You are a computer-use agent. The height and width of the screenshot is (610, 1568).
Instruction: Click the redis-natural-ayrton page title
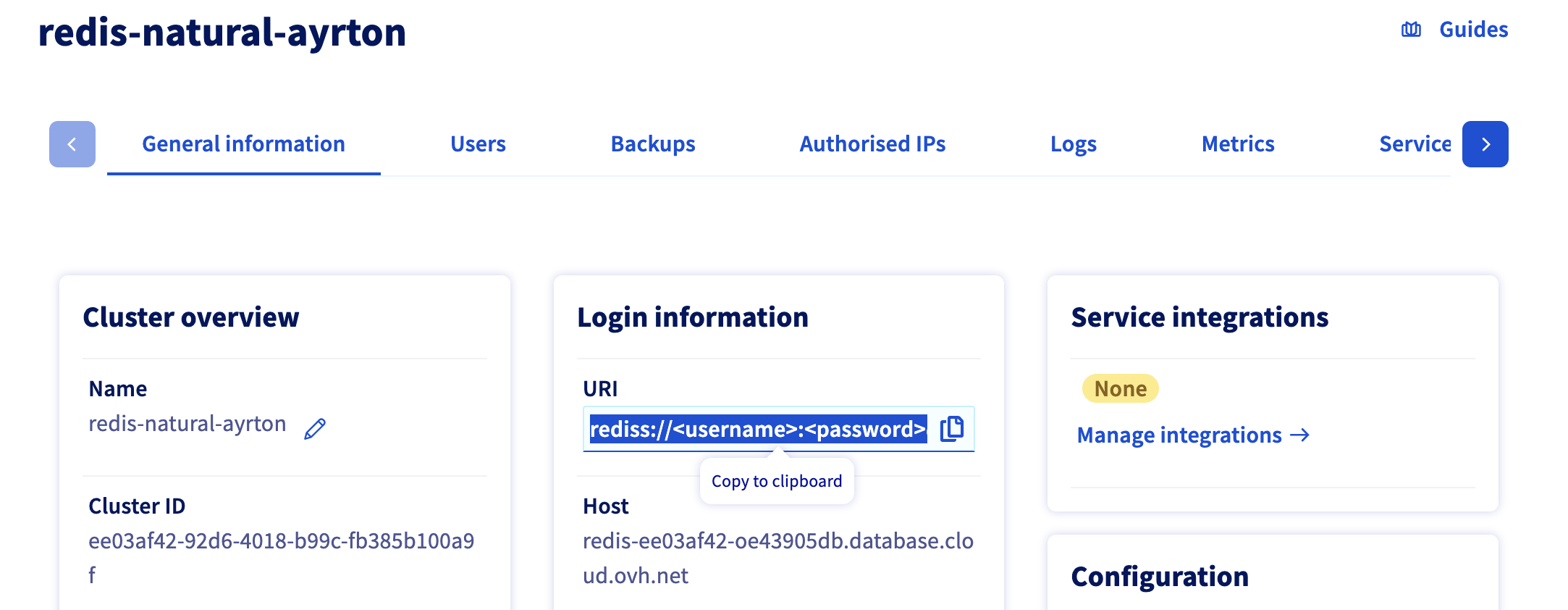(222, 33)
